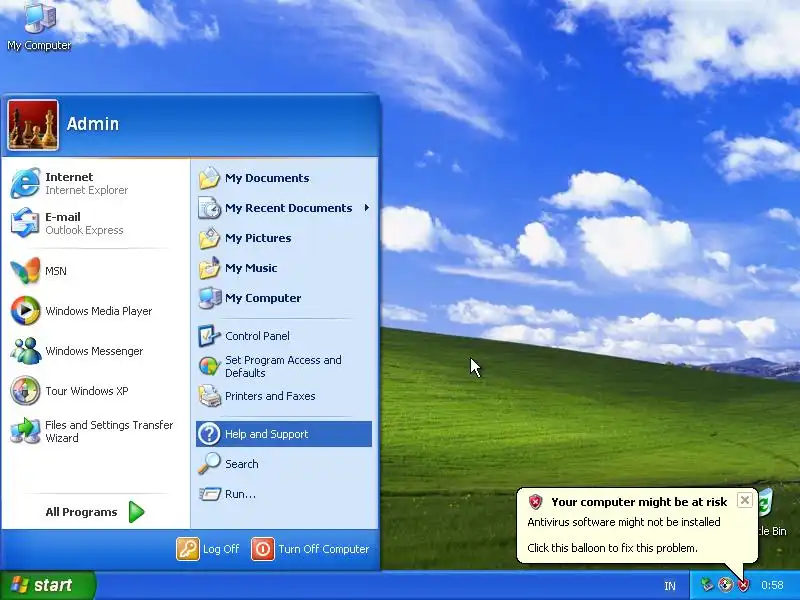Click the 'Outlook Express' subtitle text

click(x=84, y=230)
